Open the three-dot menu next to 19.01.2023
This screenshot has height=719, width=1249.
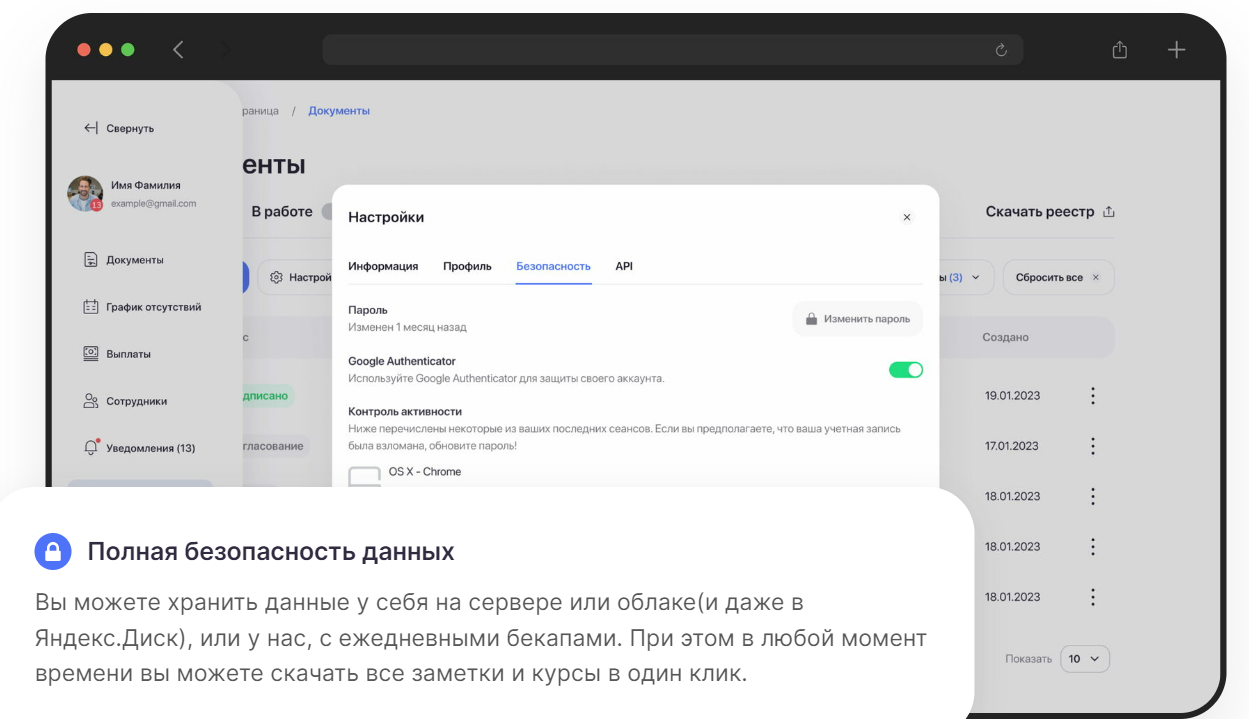(1092, 395)
